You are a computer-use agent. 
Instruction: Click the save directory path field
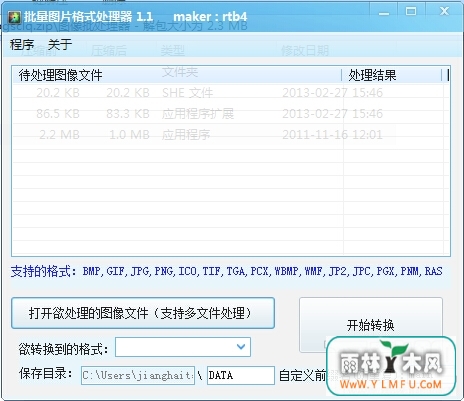[138, 375]
